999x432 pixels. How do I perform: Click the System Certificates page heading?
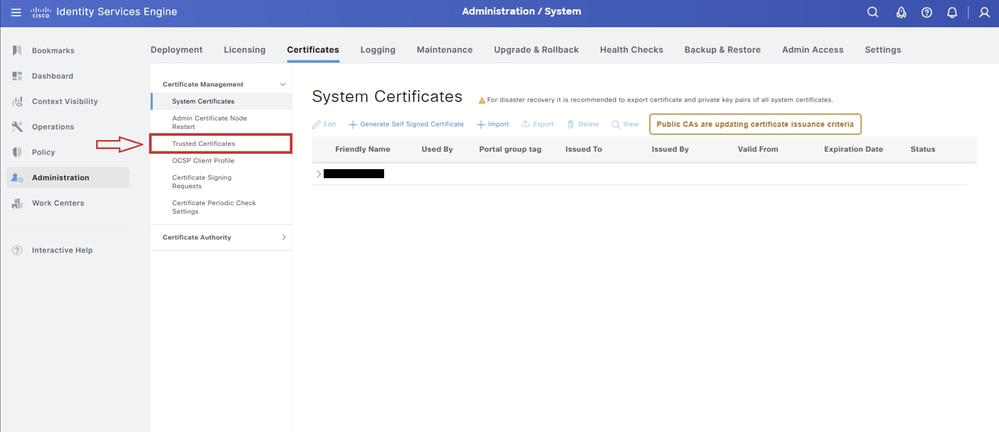(x=387, y=97)
